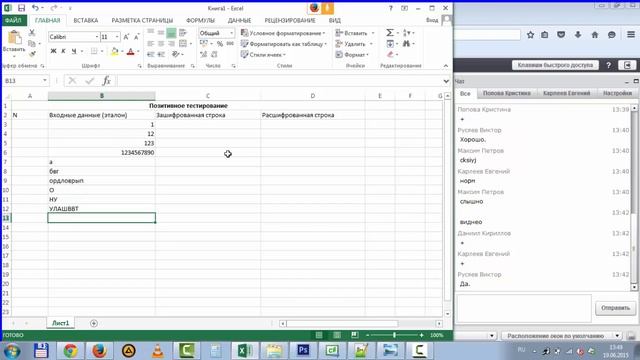Image resolution: width=640 pixels, height=360 pixels.
Task: Click the large Вставить paste button
Action: tap(14, 43)
